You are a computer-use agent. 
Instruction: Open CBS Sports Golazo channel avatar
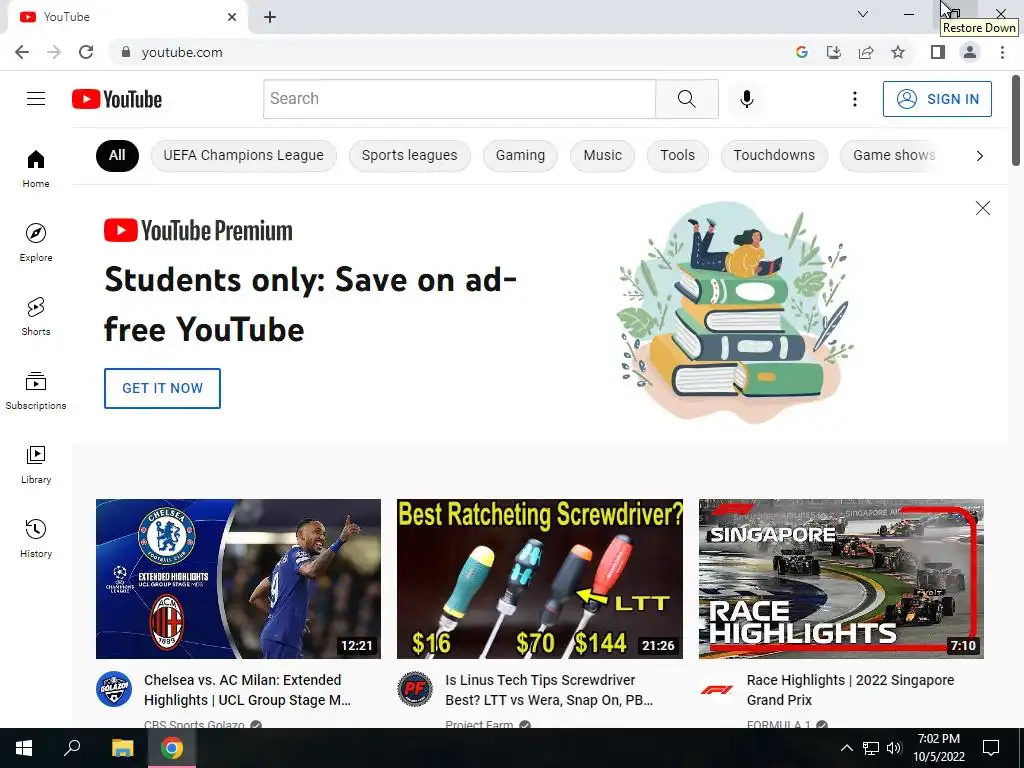point(114,689)
